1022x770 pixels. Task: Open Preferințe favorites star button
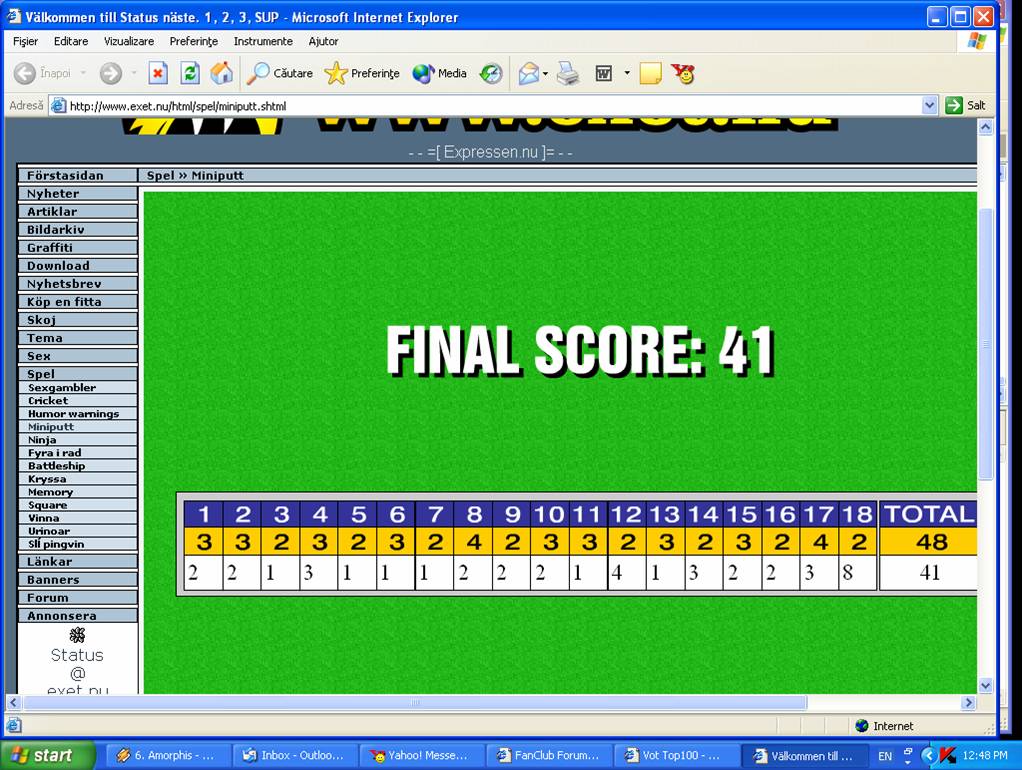[362, 73]
